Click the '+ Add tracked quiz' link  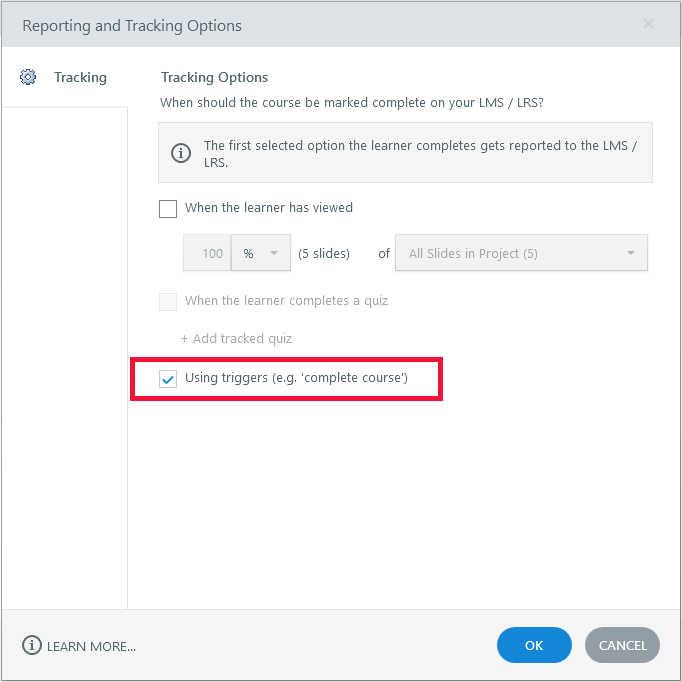click(x=236, y=338)
